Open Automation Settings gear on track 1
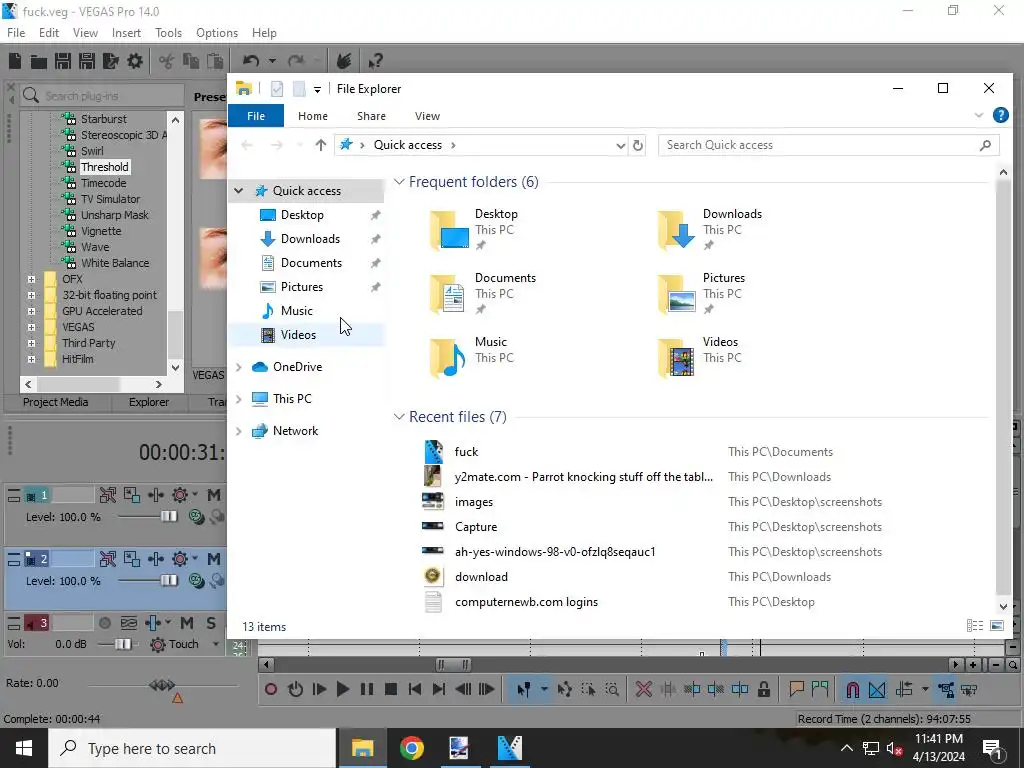Image resolution: width=1024 pixels, height=768 pixels. pos(180,495)
